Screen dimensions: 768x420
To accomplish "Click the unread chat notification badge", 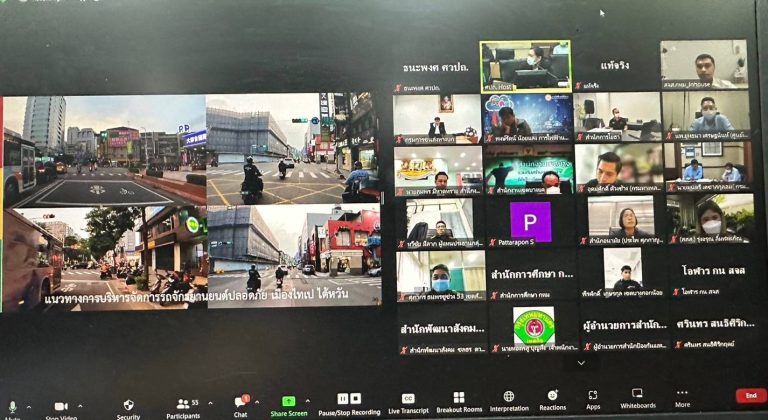I will tap(246, 398).
